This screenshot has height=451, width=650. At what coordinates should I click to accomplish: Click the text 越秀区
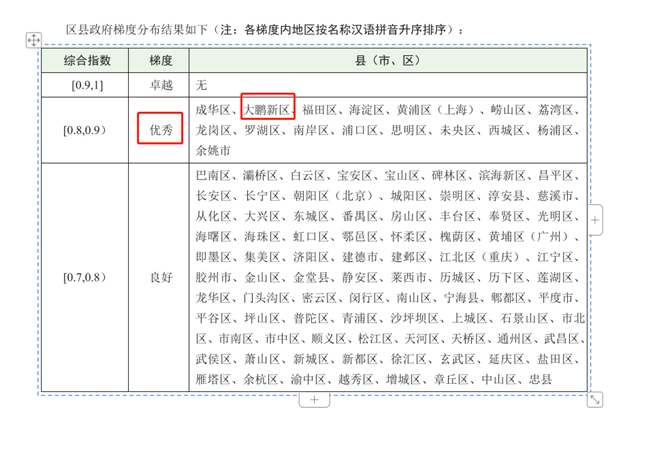coord(356,379)
